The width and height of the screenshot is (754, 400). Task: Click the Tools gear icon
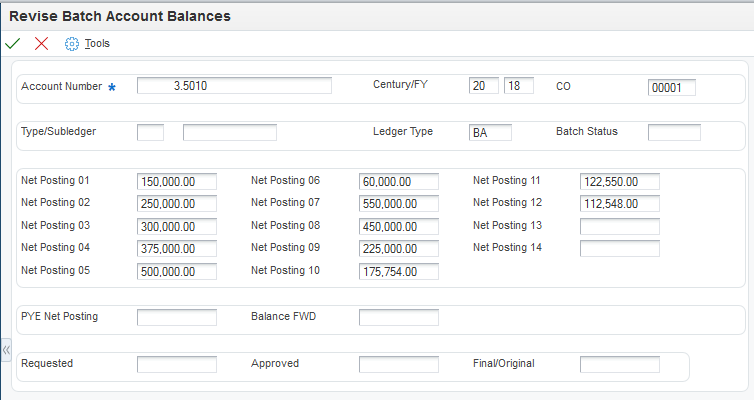pos(71,43)
